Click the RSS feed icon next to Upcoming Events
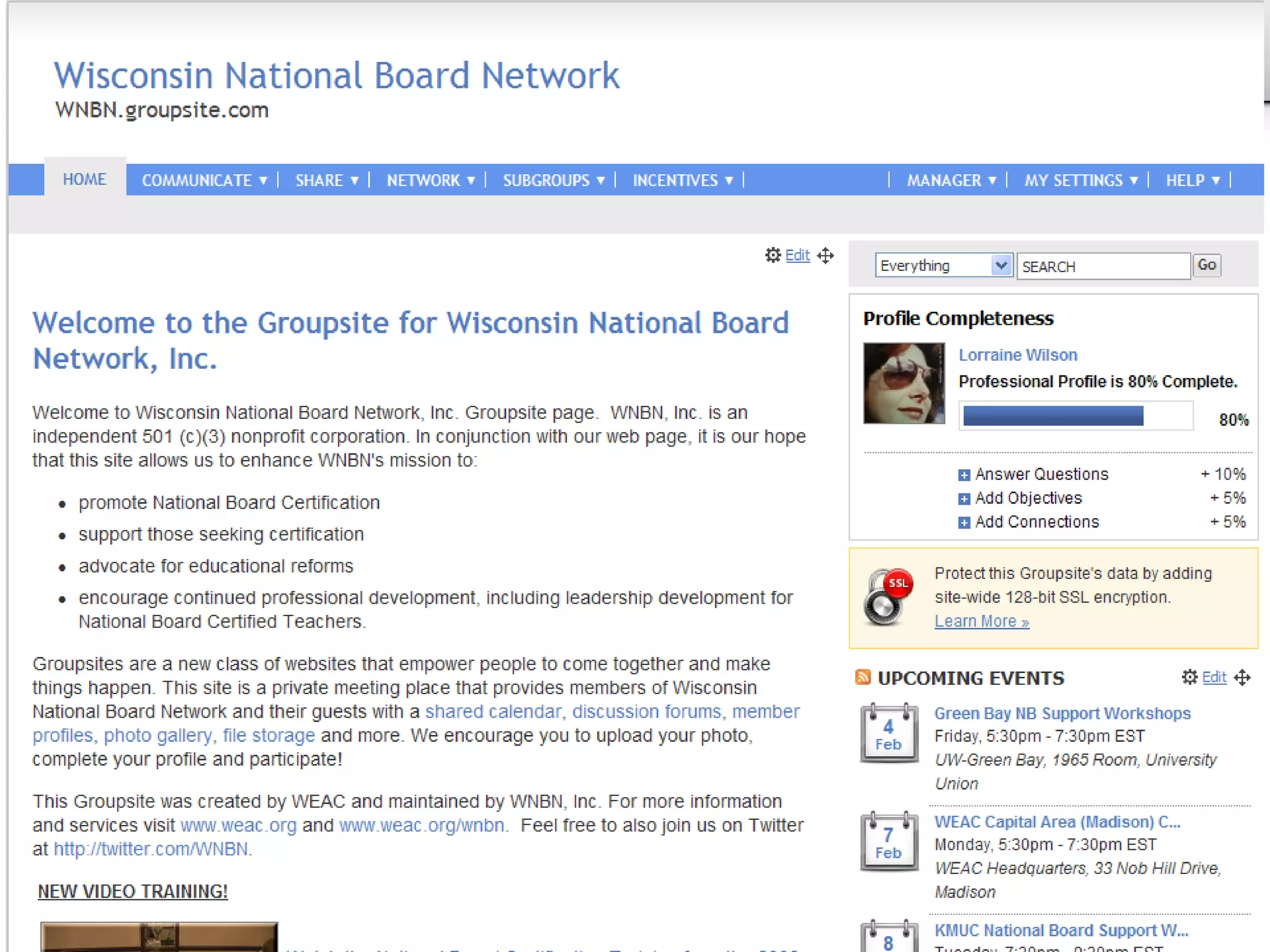Image resolution: width=1270 pixels, height=952 pixels. 863,677
